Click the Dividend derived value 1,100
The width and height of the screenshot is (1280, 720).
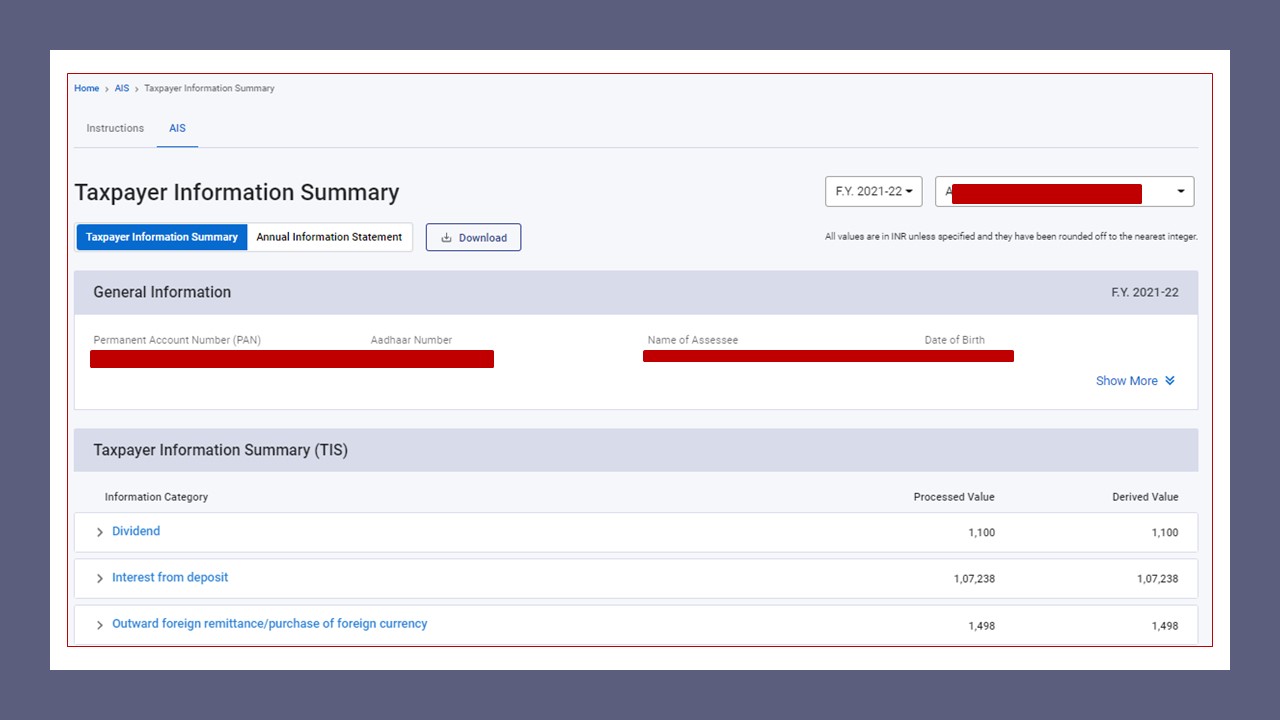1165,533
